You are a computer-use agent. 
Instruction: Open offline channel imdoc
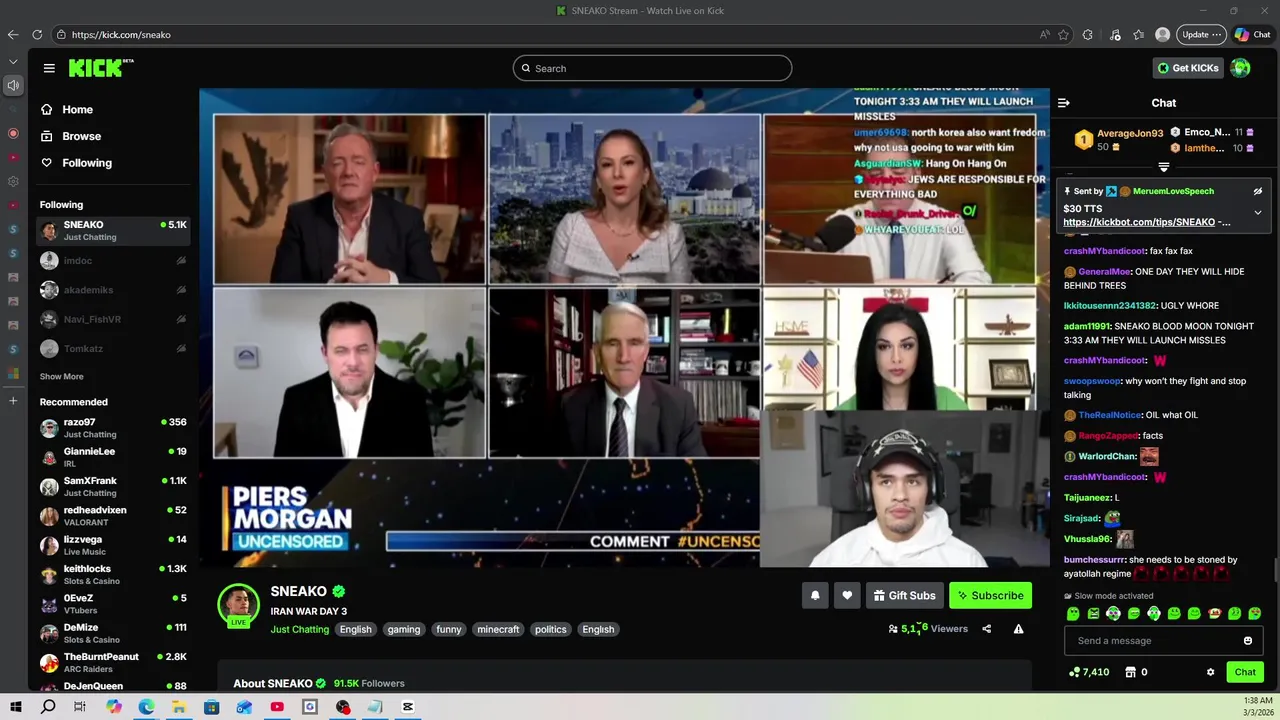(113, 261)
